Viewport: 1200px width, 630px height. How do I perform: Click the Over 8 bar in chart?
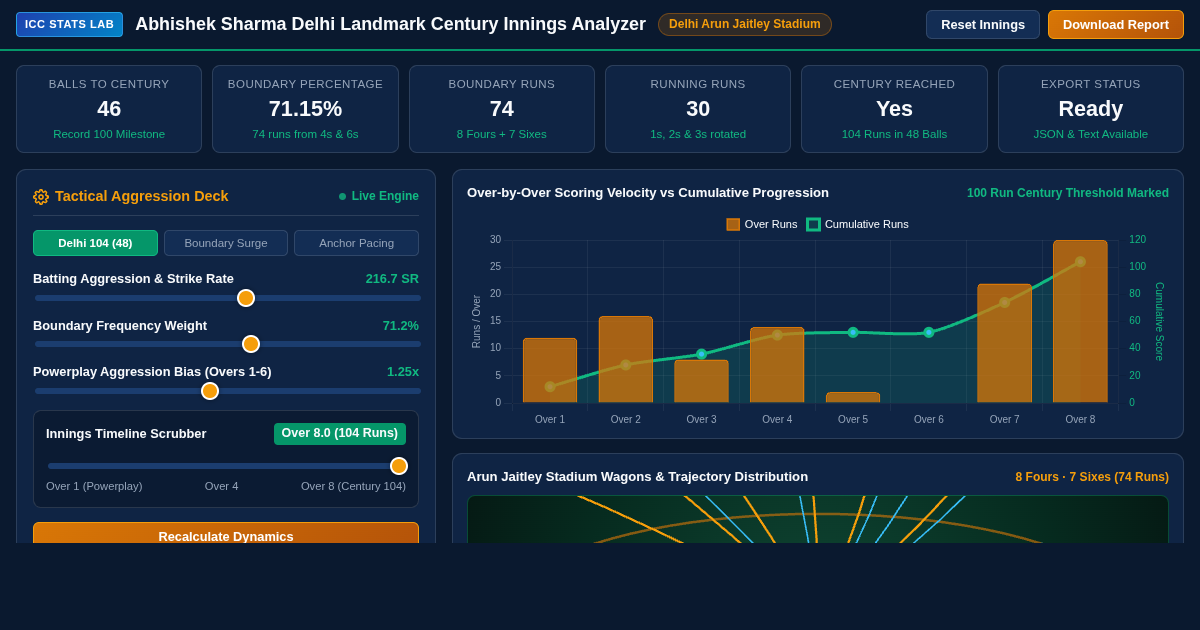1080,321
